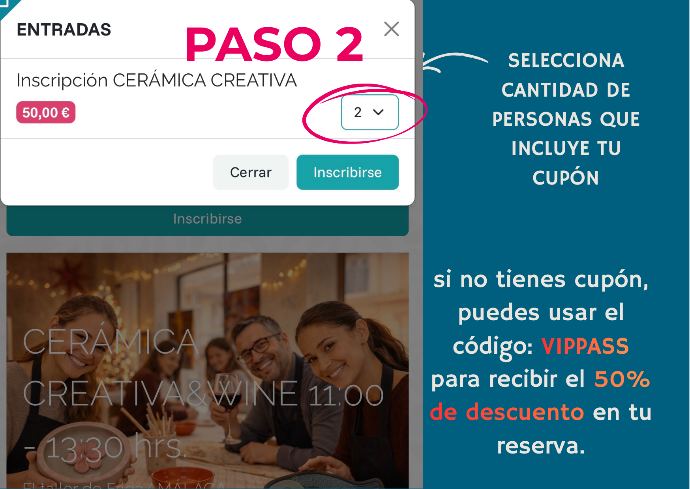
Task: Click the teal Inscribirse button in dialog
Action: [348, 172]
